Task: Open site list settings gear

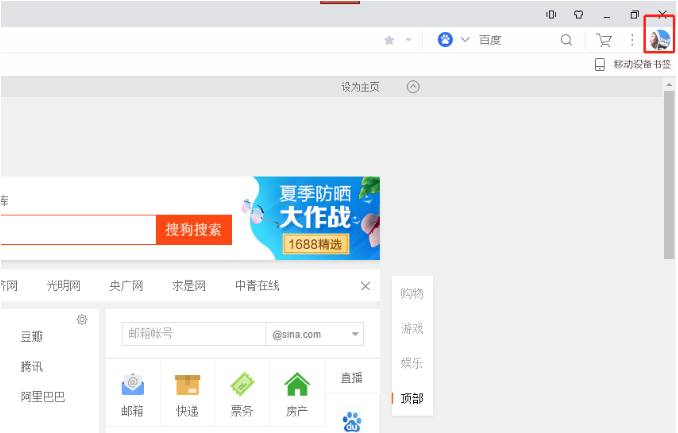Action: click(82, 319)
